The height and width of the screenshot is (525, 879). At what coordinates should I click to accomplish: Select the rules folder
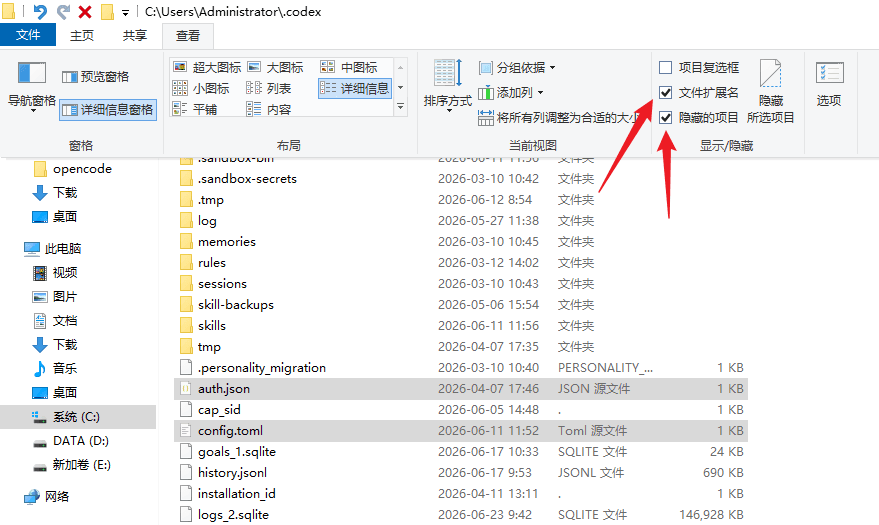pyautogui.click(x=212, y=263)
